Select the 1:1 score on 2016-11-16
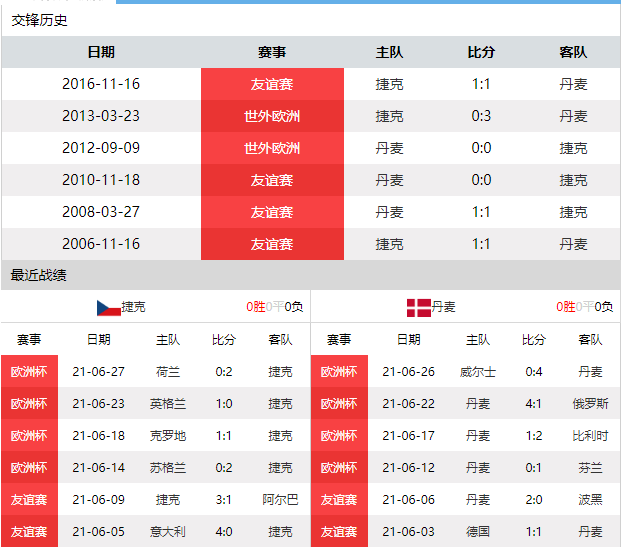The image size is (622, 547). point(481,84)
